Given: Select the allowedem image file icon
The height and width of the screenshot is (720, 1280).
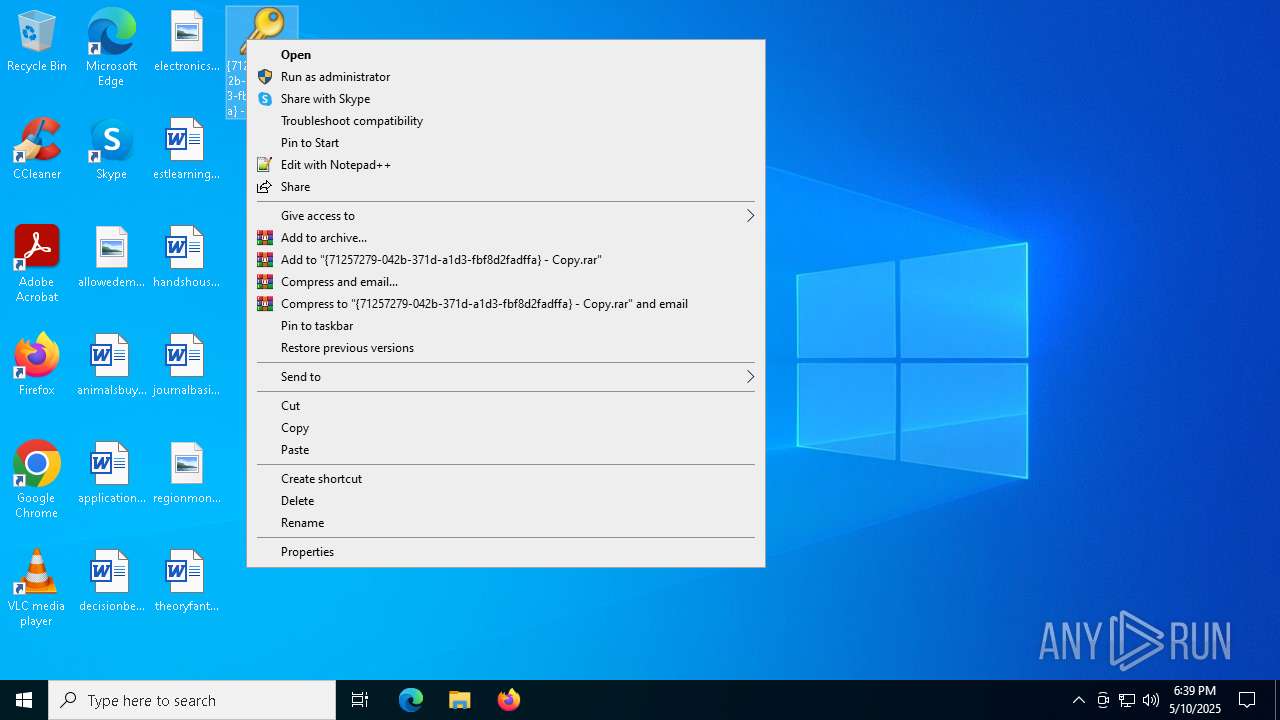Looking at the screenshot, I should coord(111,258).
